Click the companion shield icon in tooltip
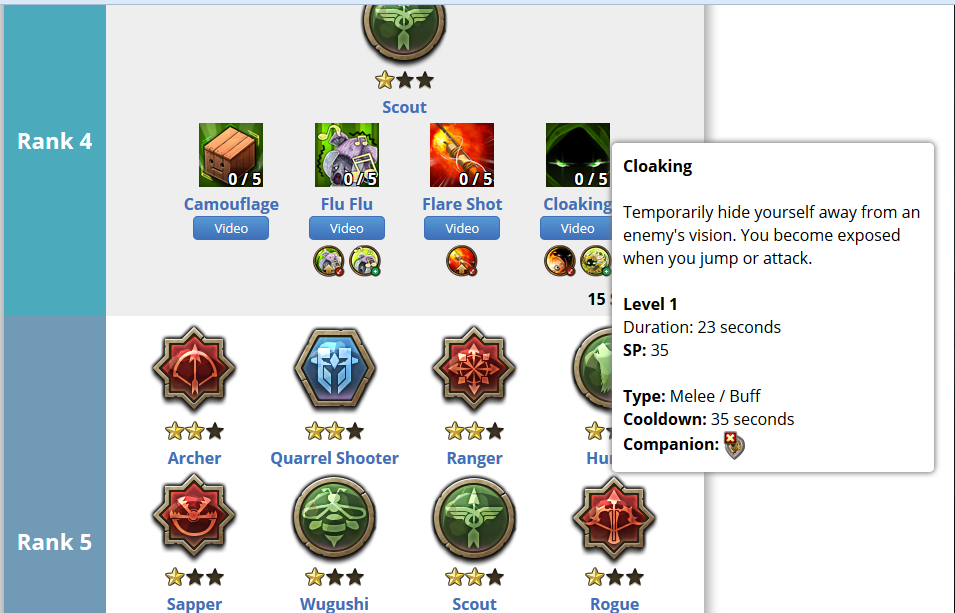955x613 pixels. (x=734, y=445)
